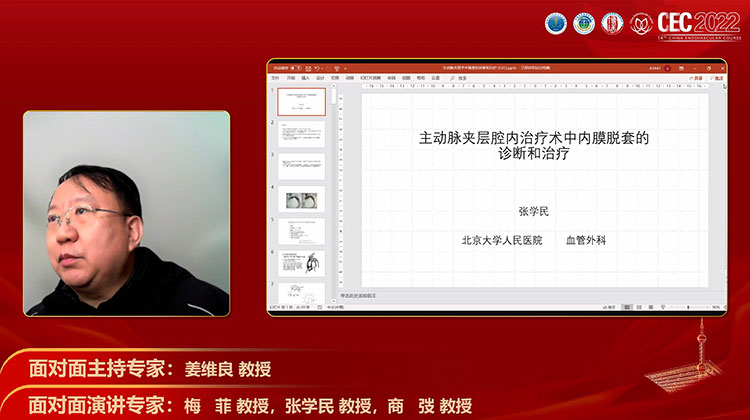Click the 批注 (Comments) button
The height and width of the screenshot is (420, 750).
pos(716,78)
